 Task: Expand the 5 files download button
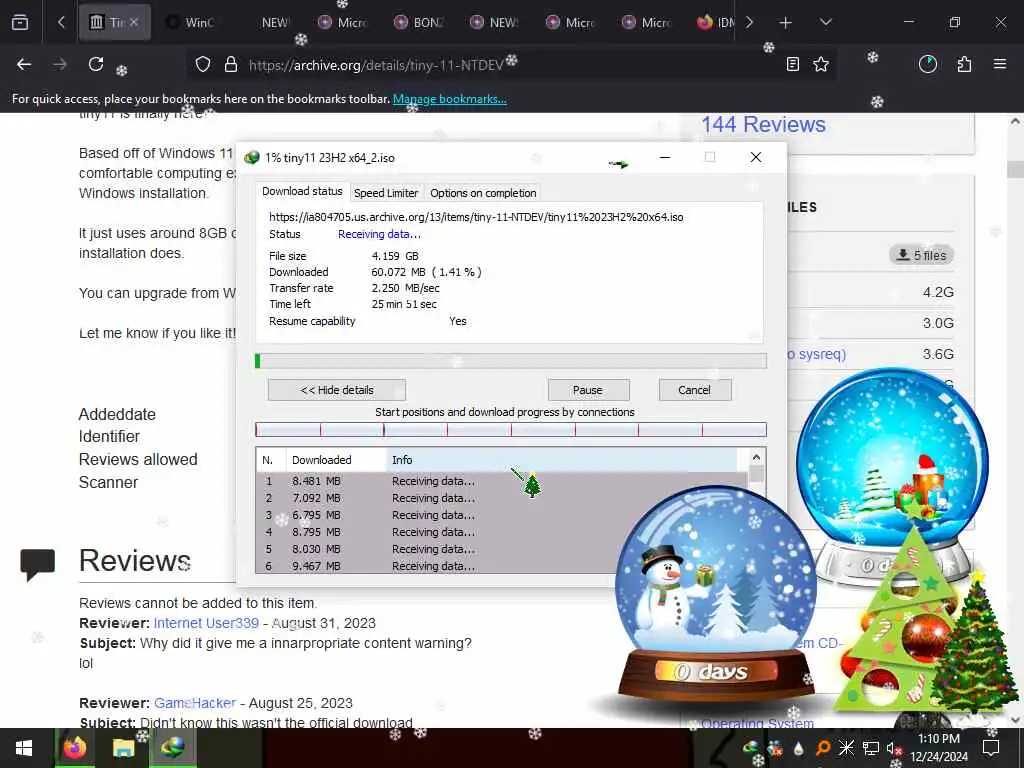[921, 255]
